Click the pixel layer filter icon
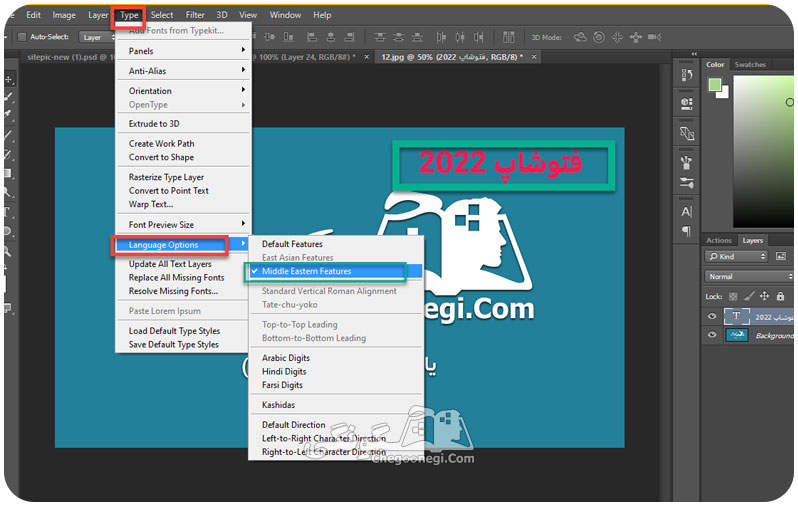This screenshot has width=798, height=508. [781, 256]
